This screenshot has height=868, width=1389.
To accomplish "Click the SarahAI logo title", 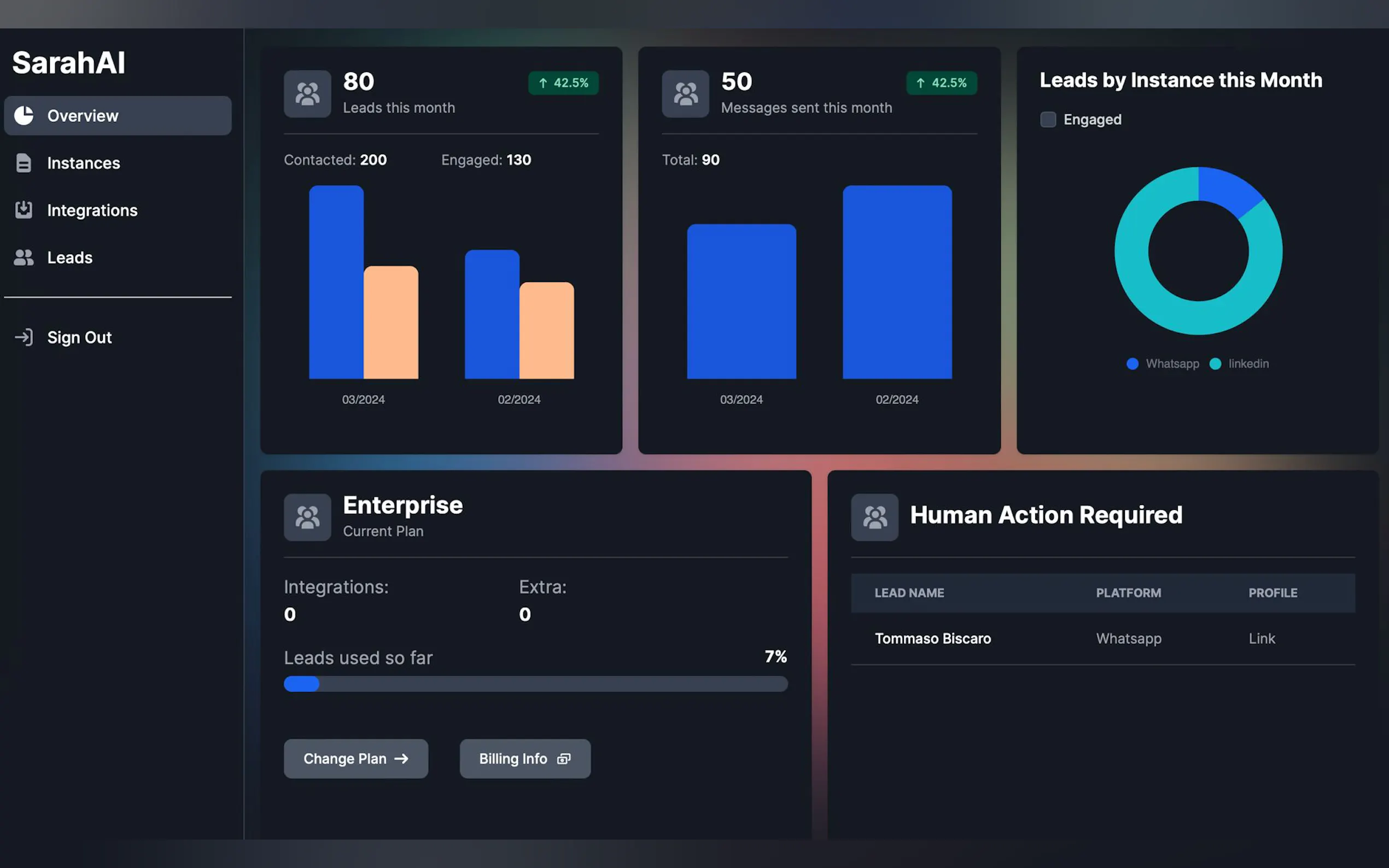I will [x=68, y=62].
